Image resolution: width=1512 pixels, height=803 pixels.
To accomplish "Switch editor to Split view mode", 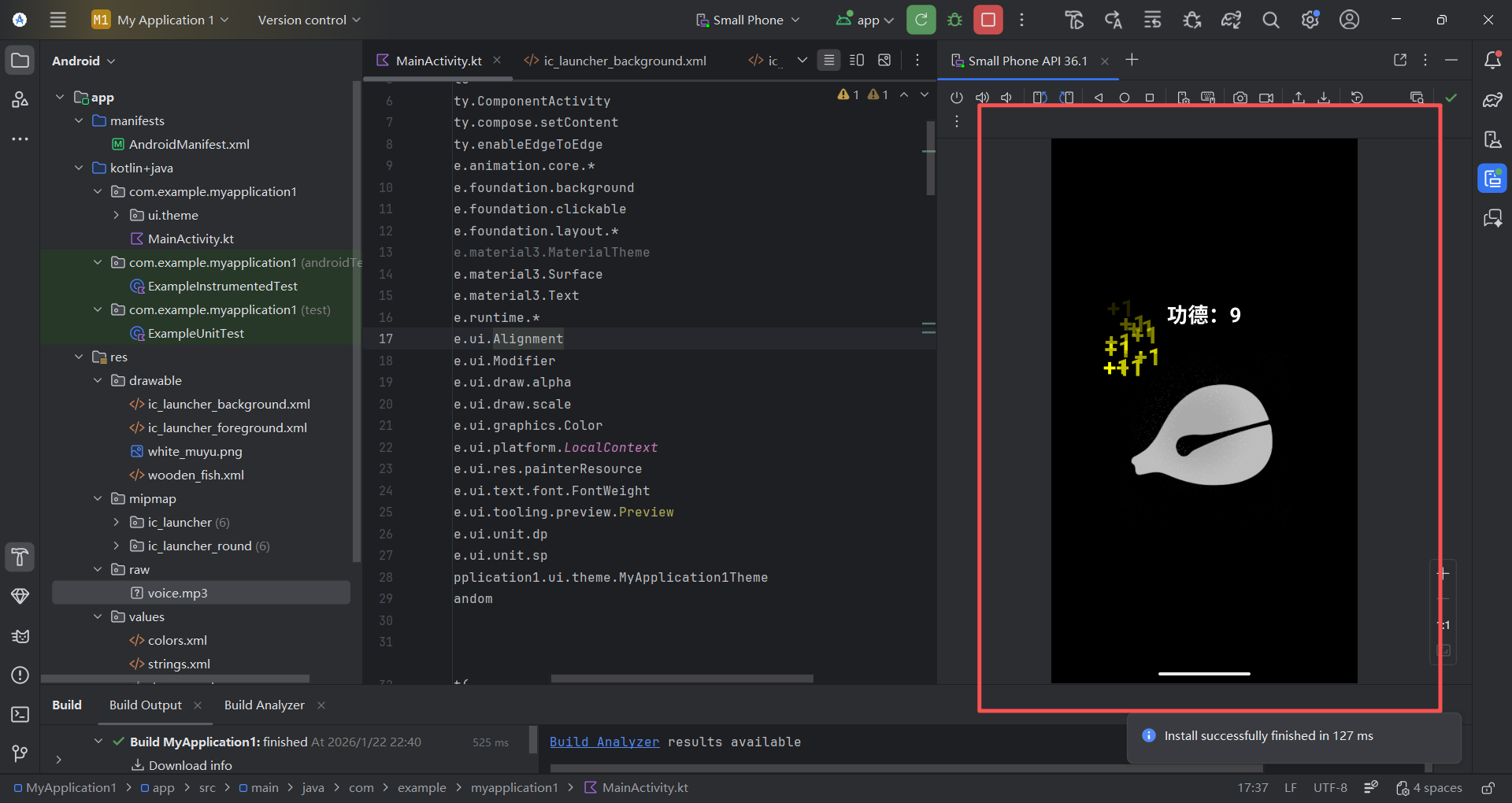I will point(857,61).
